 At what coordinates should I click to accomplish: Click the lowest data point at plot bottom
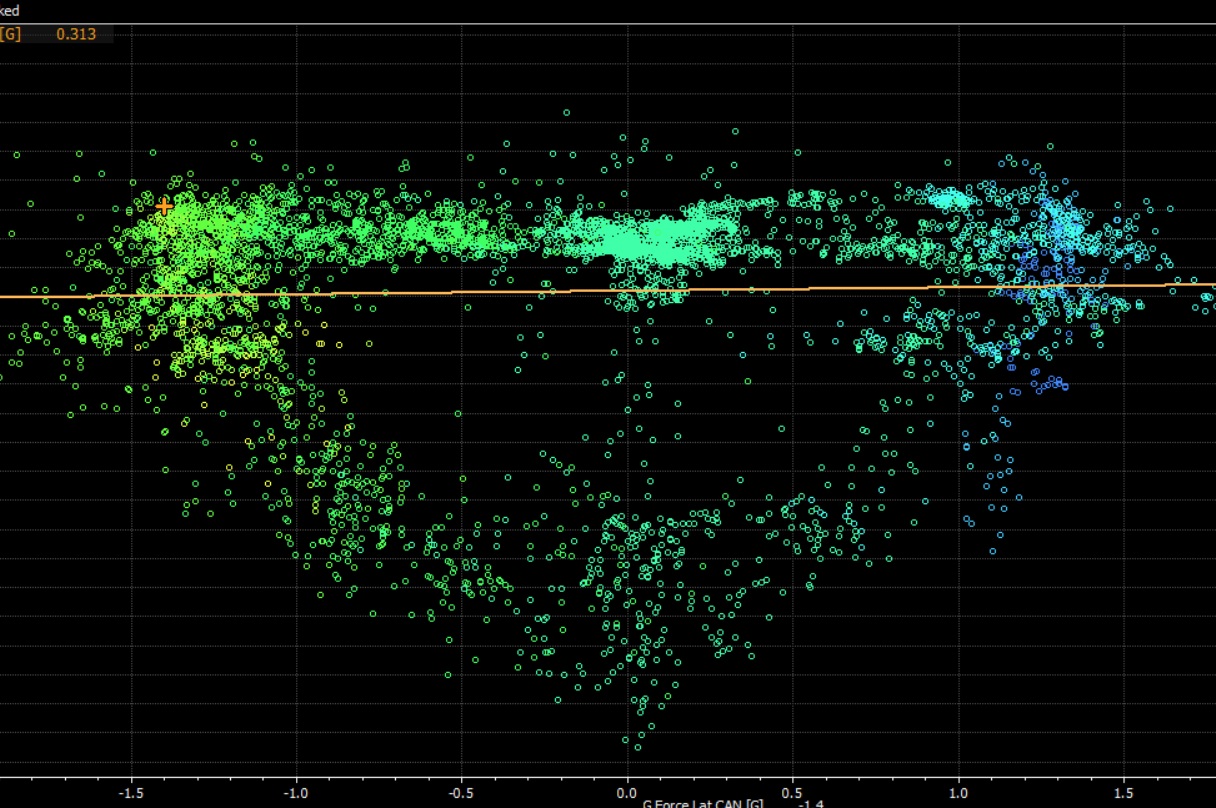[638, 747]
